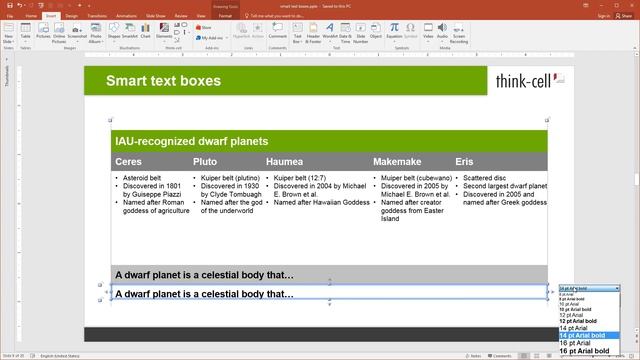
Task: Insert Date & Time
Action: pos(345,33)
